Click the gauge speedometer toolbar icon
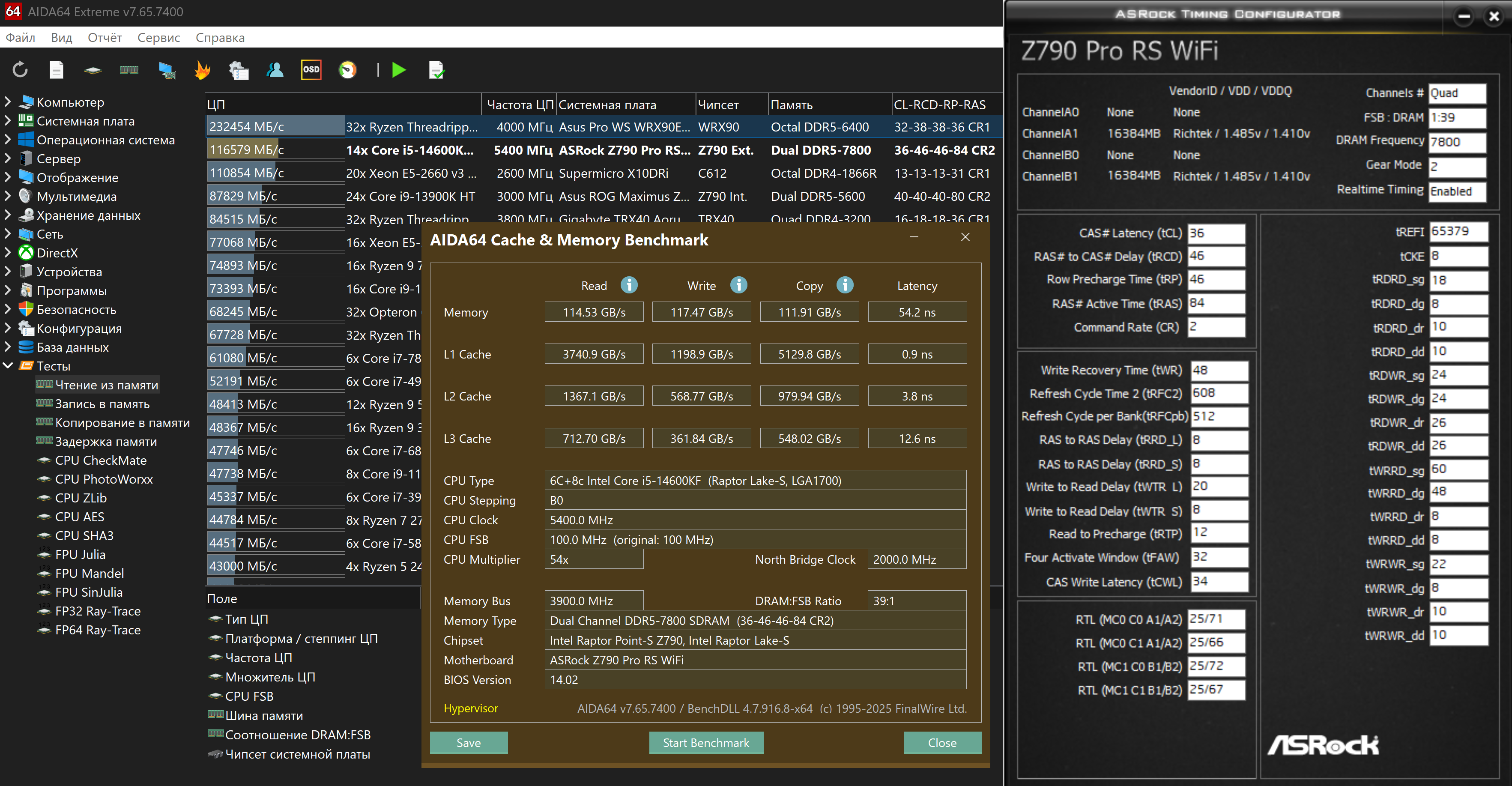The image size is (1512, 786). 347,70
